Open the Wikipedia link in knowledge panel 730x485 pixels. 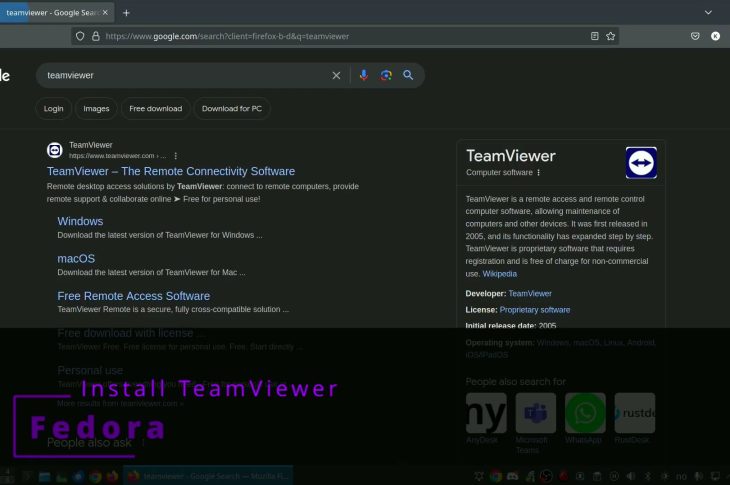(x=499, y=273)
